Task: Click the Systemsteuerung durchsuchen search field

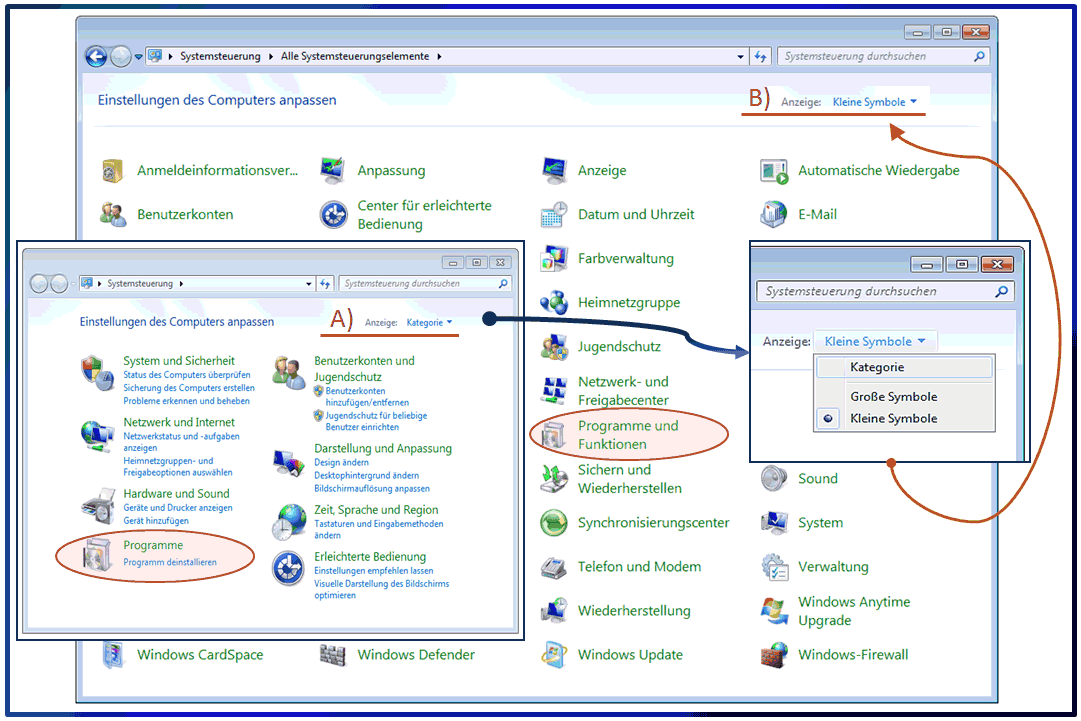Action: point(875,57)
